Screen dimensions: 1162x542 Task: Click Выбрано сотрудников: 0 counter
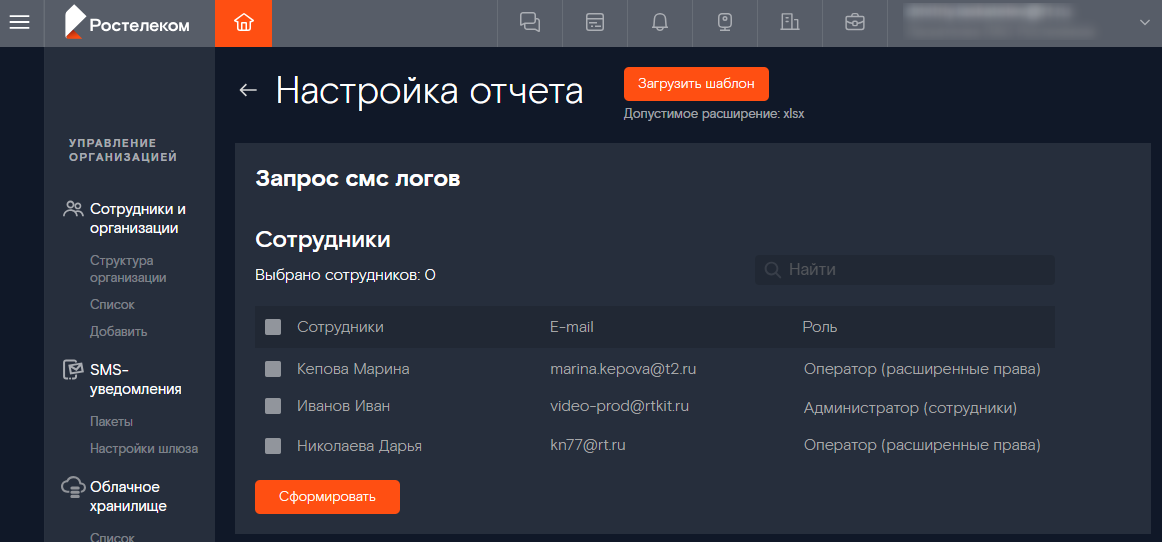pos(345,276)
